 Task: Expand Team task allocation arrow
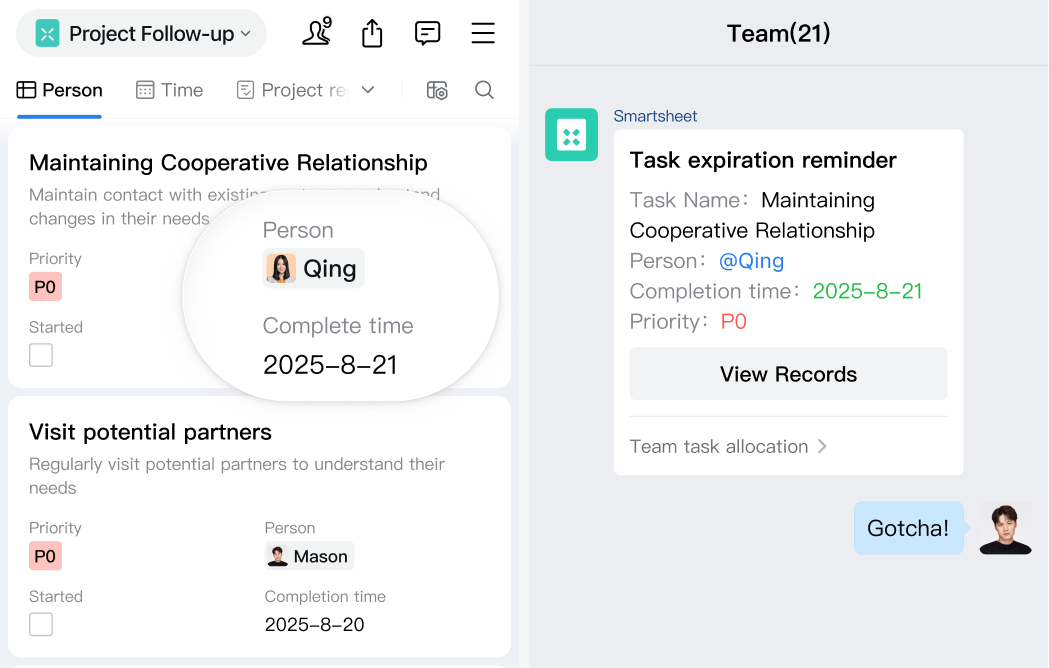coord(822,446)
